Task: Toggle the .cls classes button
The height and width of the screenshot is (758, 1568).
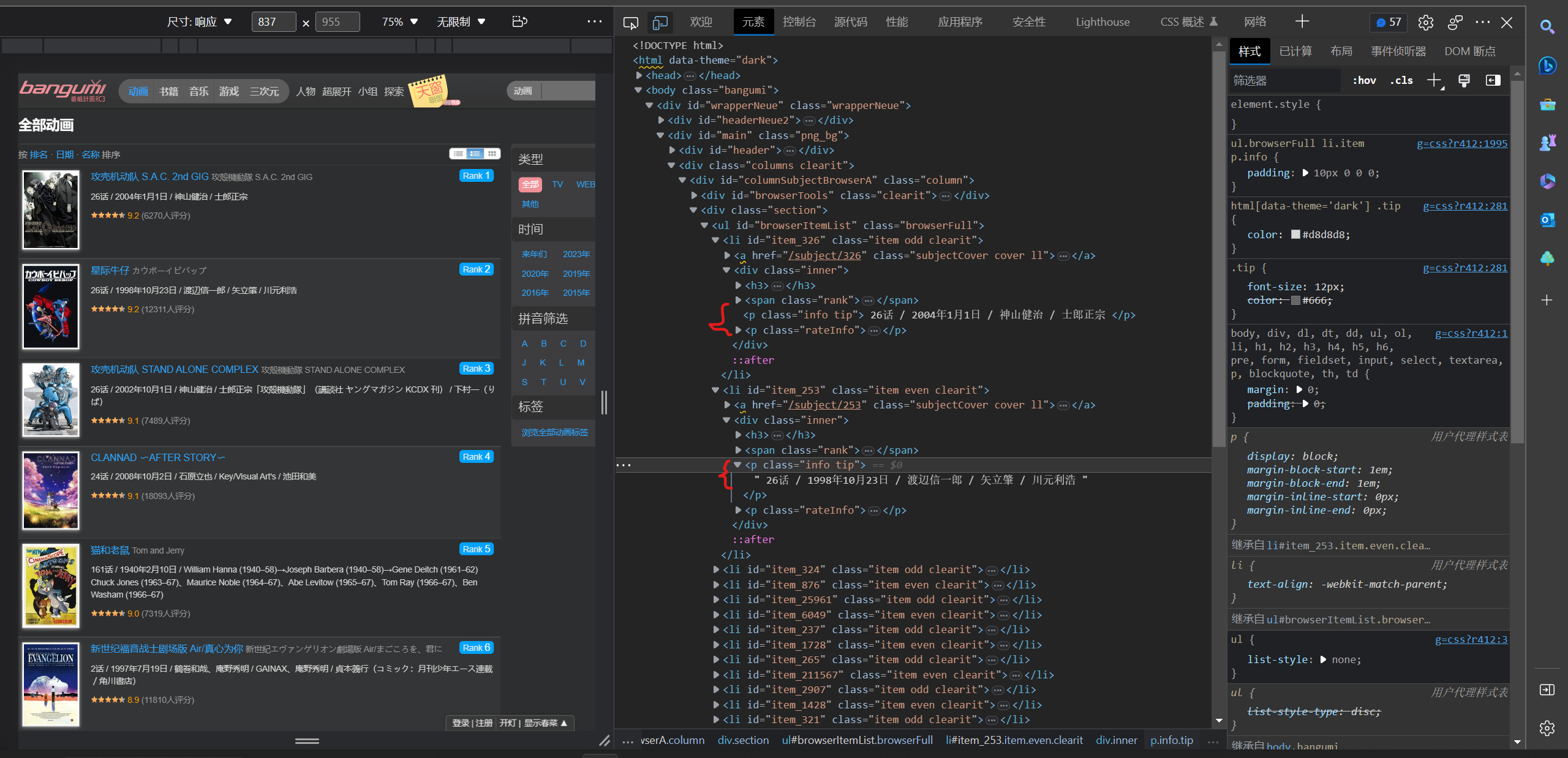Action: click(x=1401, y=80)
